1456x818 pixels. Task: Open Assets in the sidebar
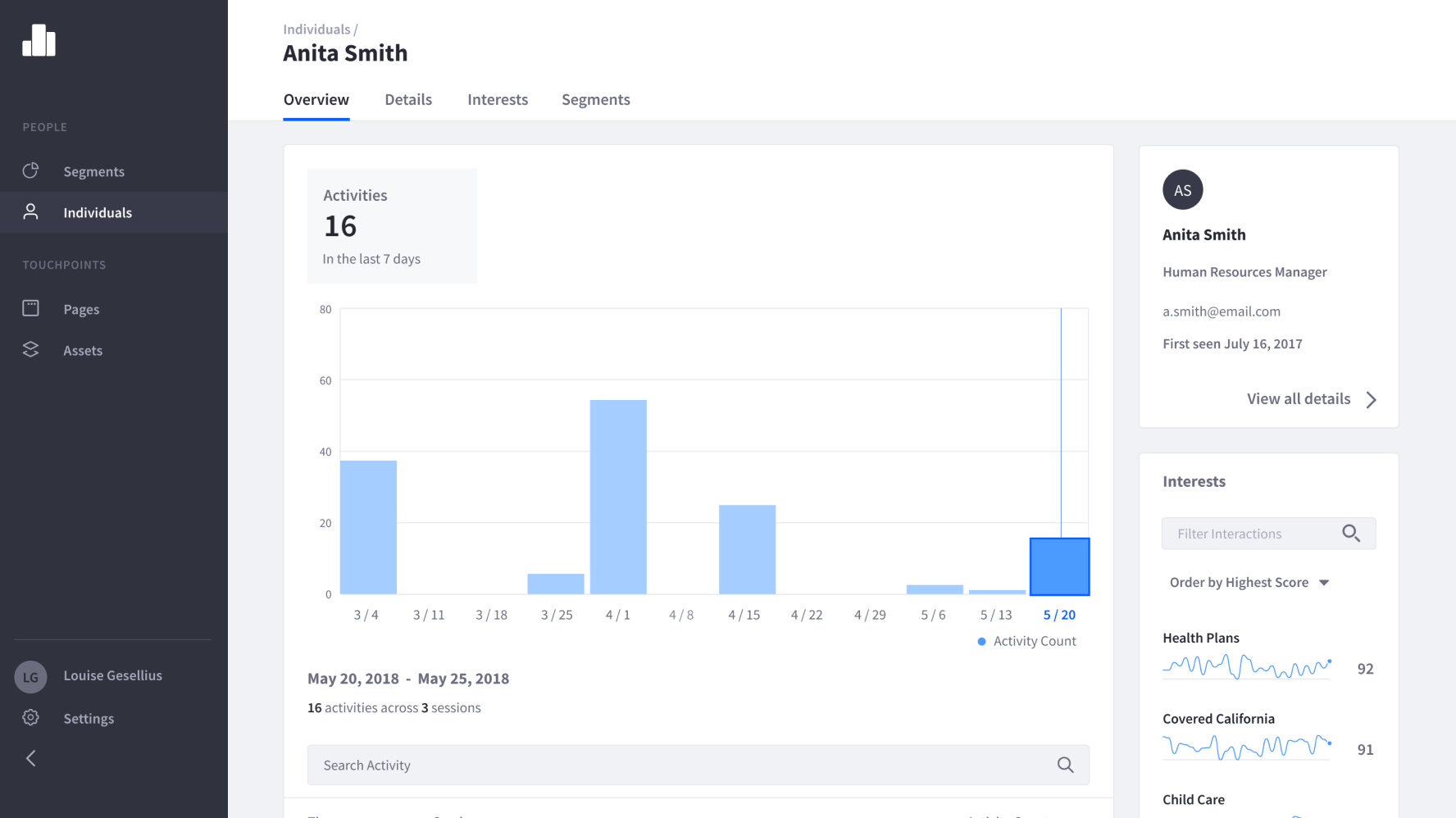(x=114, y=350)
